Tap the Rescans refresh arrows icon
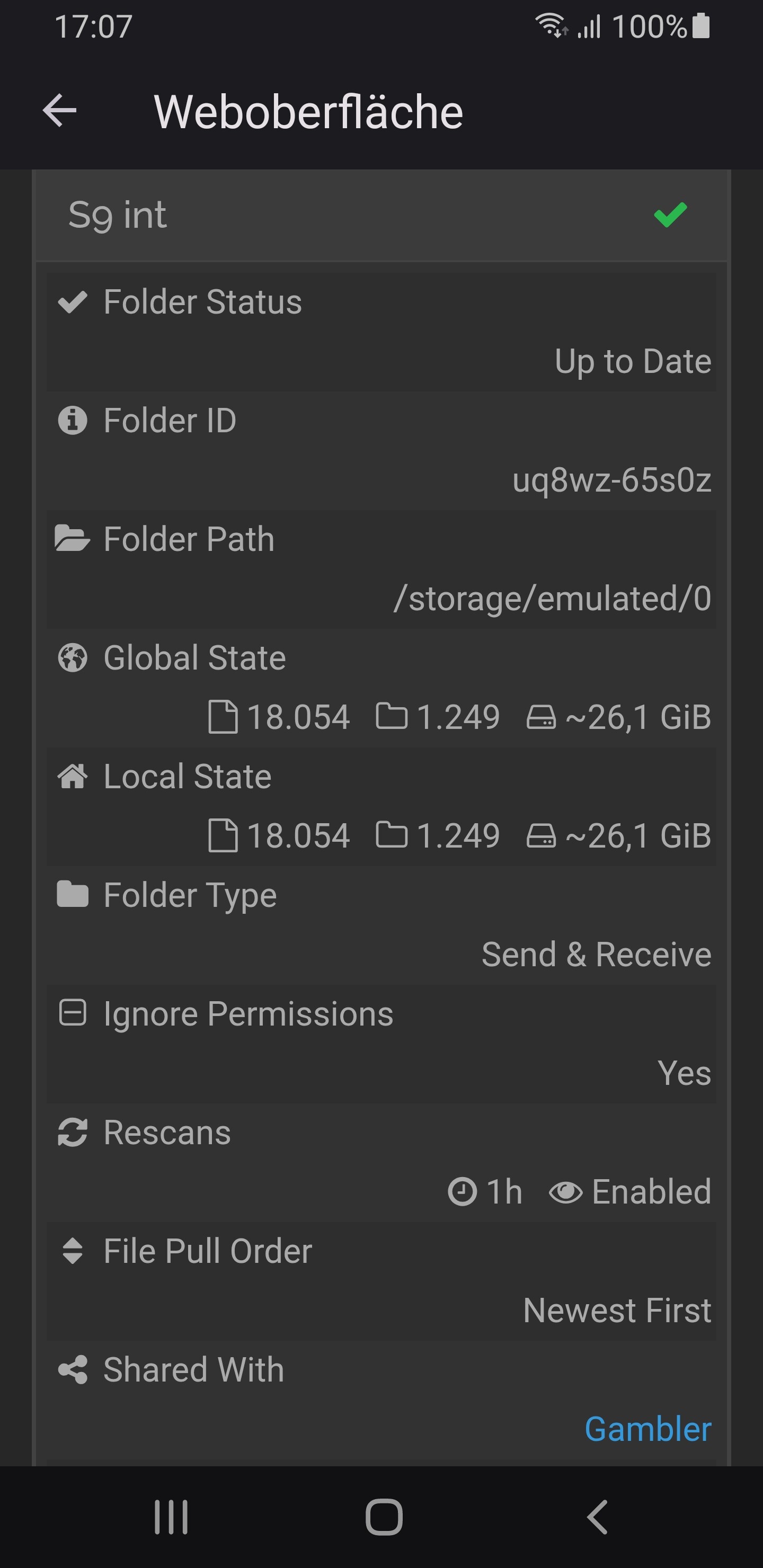763x1568 pixels. pos(73,1132)
